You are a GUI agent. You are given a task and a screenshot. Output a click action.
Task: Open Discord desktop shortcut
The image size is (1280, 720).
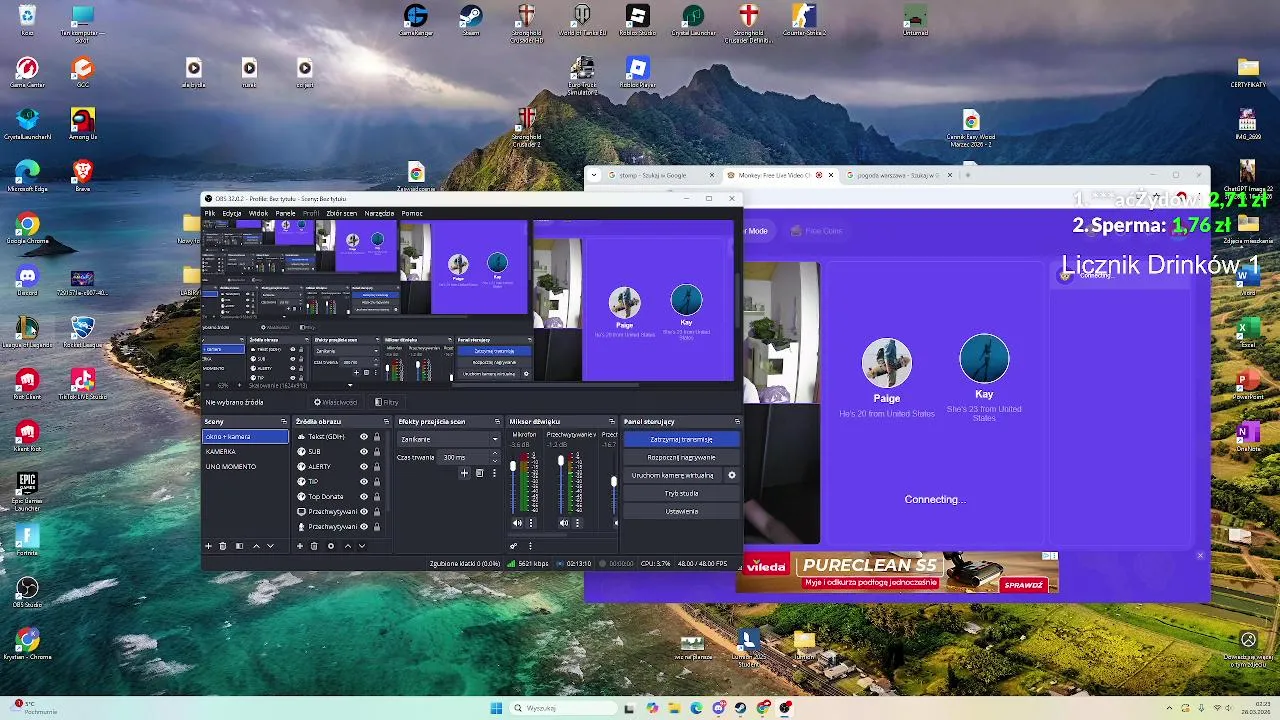pos(27,280)
